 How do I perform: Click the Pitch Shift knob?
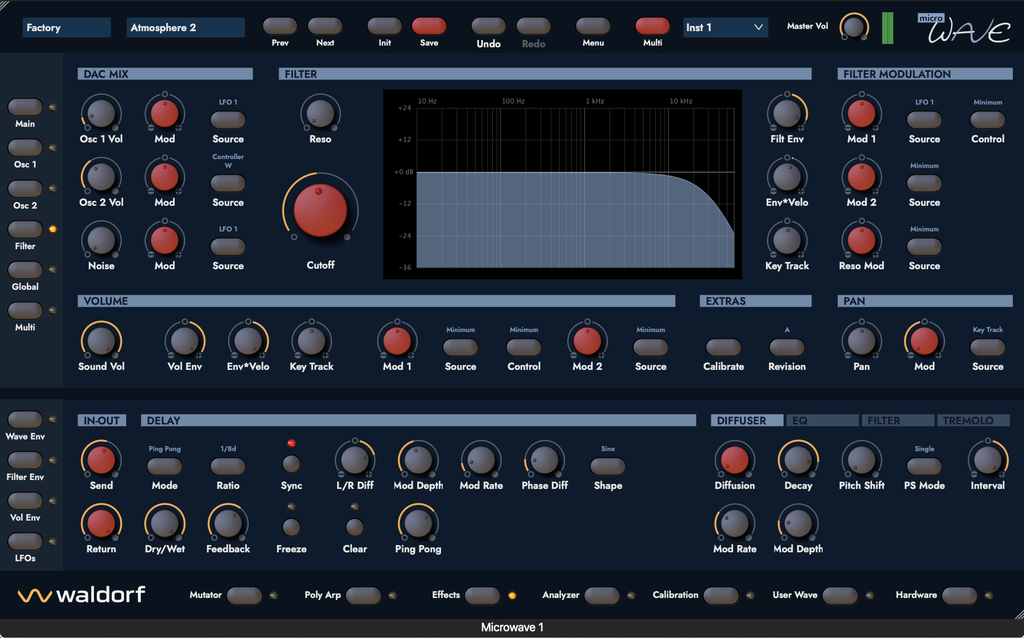861,459
